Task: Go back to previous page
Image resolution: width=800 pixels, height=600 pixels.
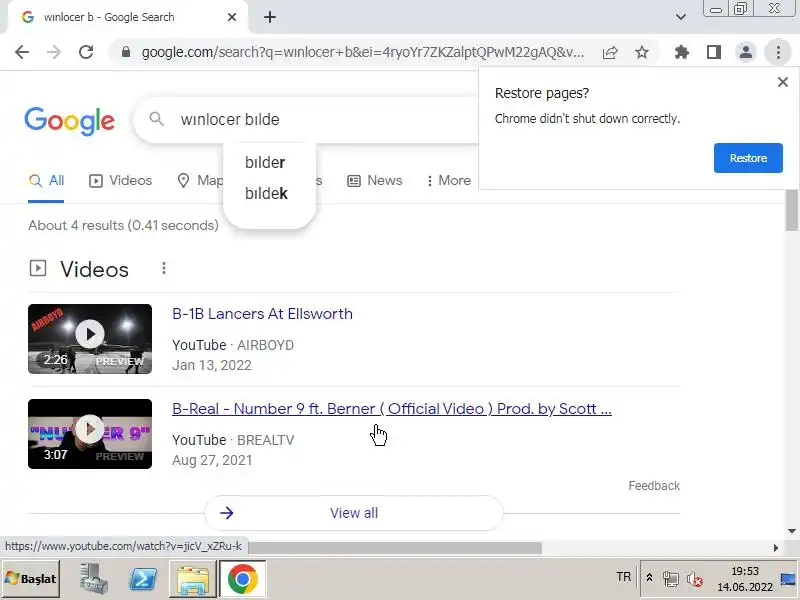Action: [22, 52]
